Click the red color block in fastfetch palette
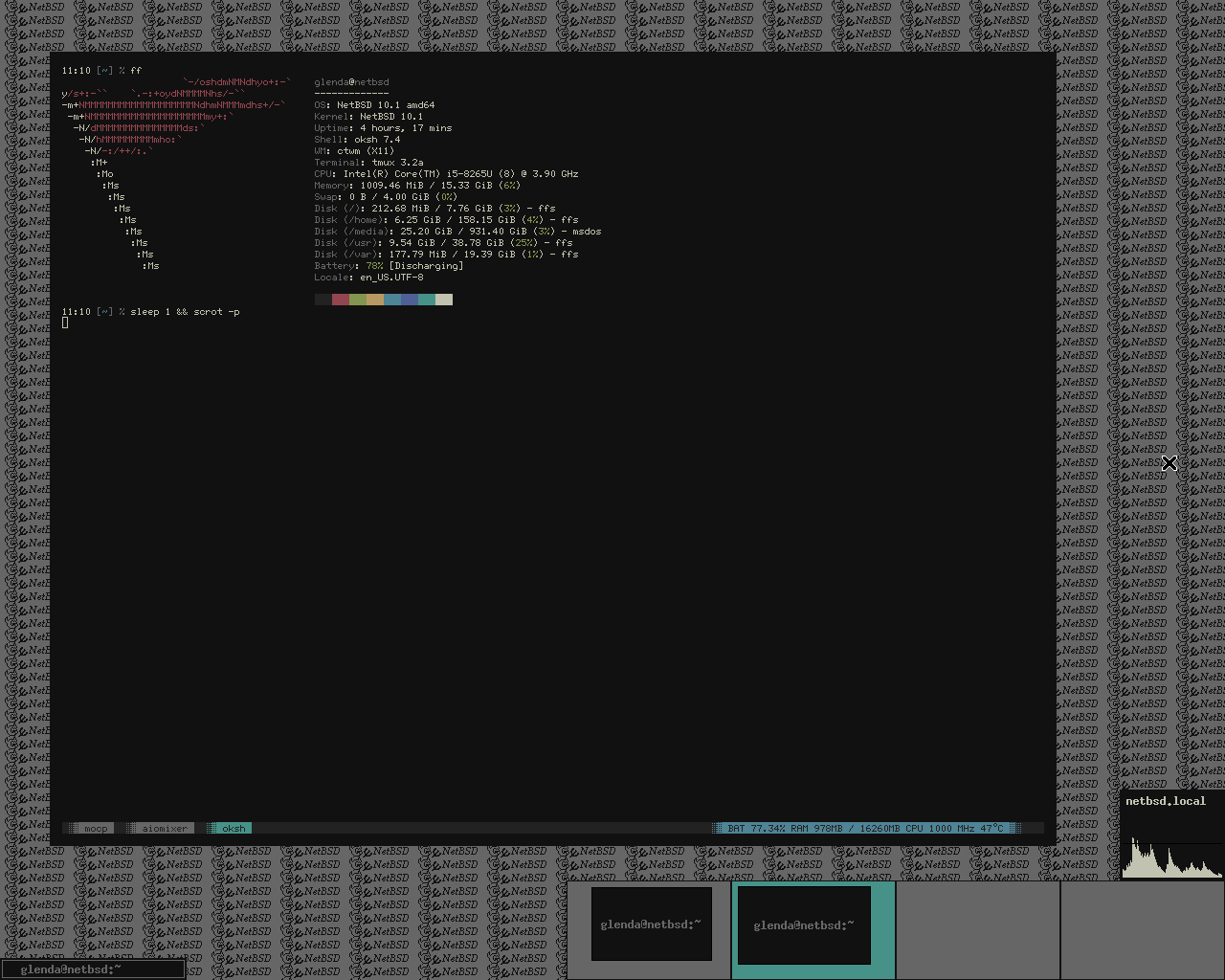 pos(341,300)
